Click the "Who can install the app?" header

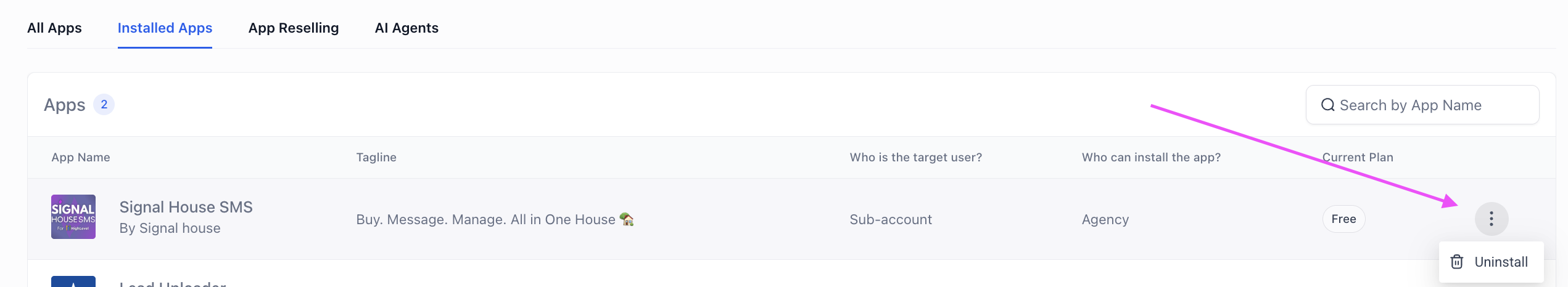(x=1151, y=157)
